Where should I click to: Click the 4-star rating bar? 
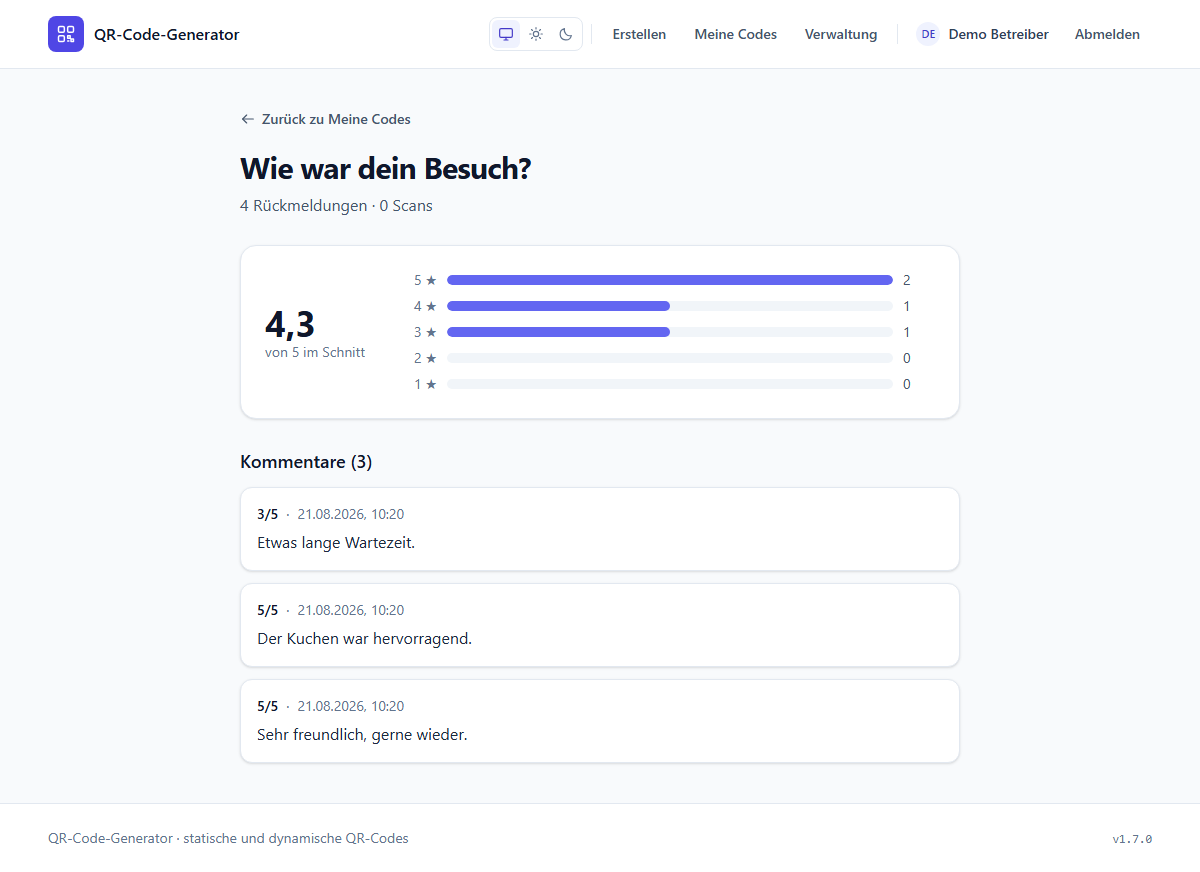(670, 306)
